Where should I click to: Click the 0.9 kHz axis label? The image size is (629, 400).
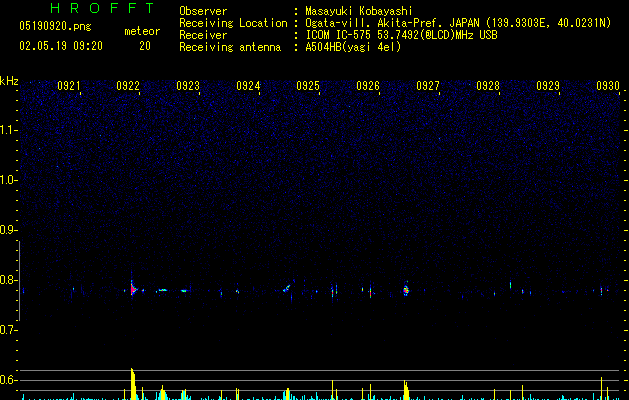pyautogui.click(x=8, y=230)
